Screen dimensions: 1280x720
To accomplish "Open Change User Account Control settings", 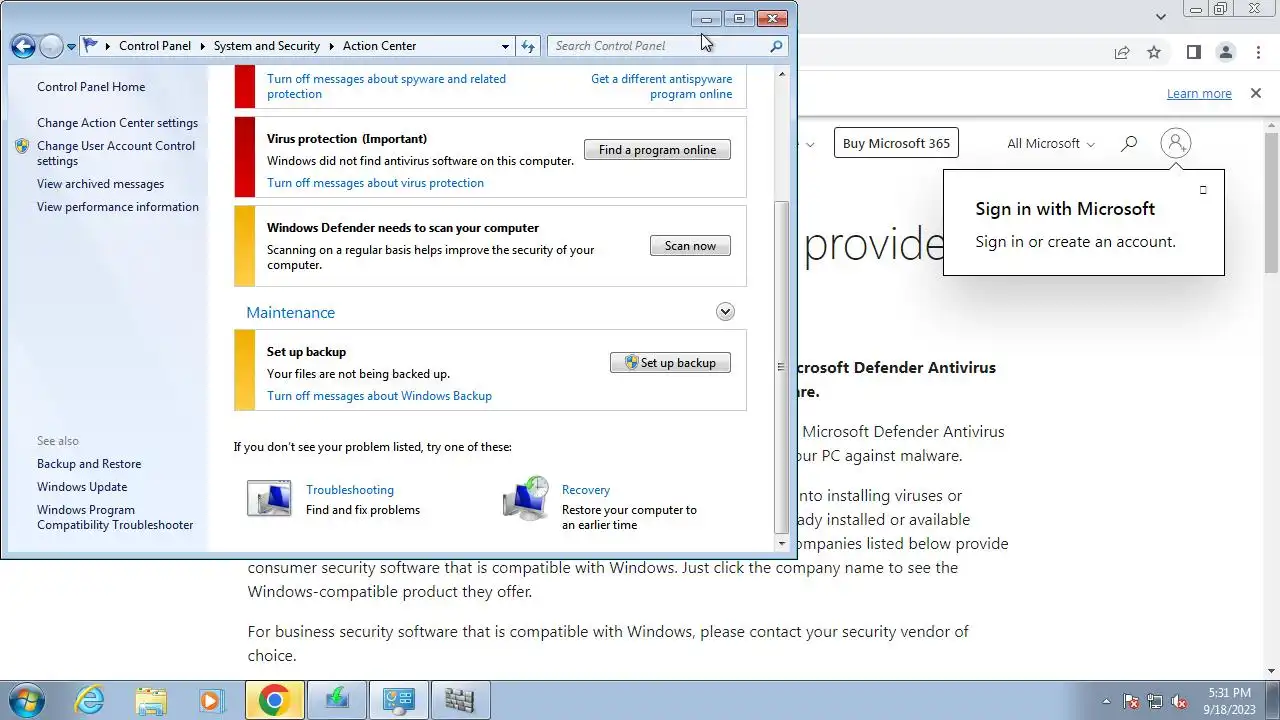I will [x=116, y=153].
